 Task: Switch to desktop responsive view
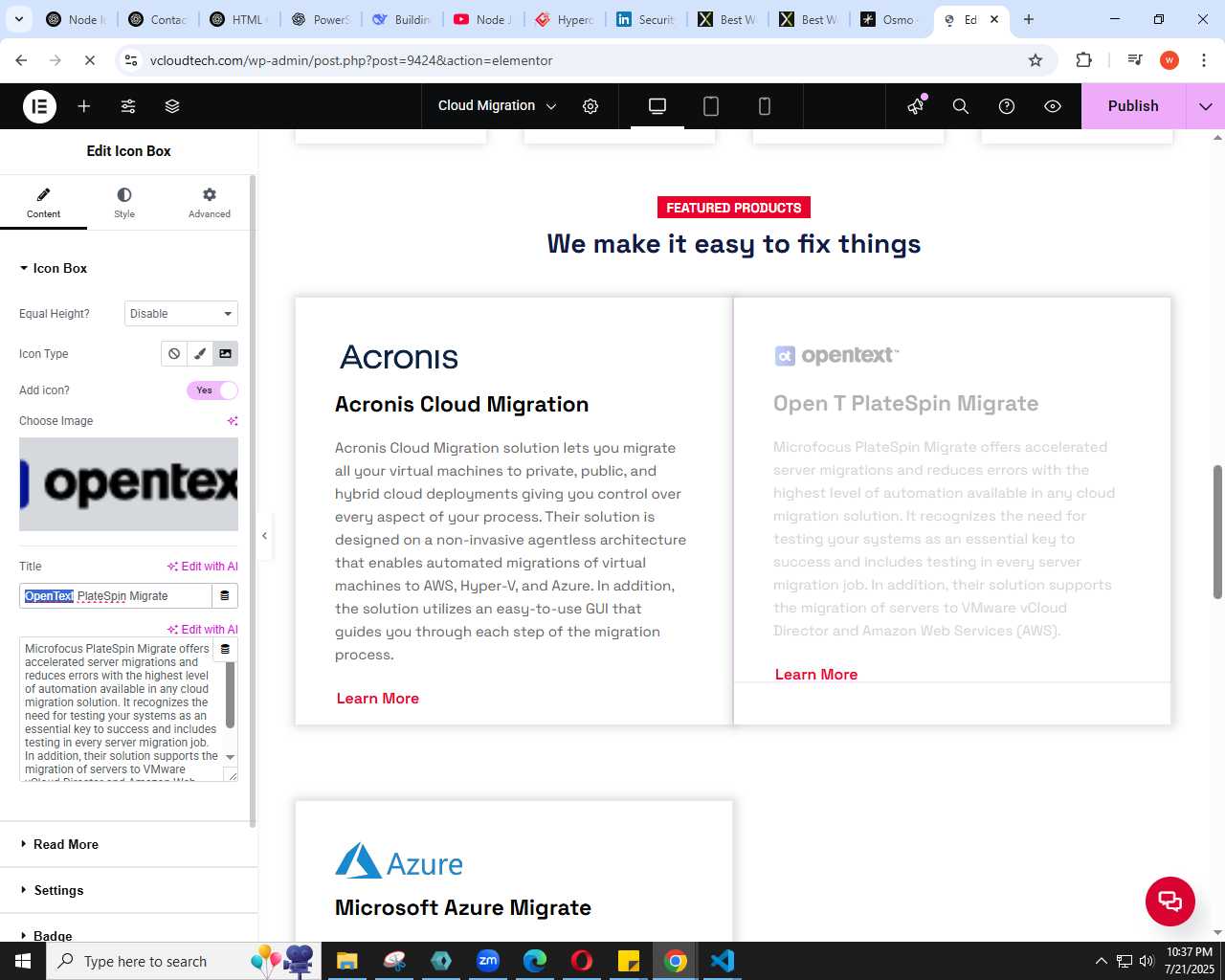coord(657,106)
